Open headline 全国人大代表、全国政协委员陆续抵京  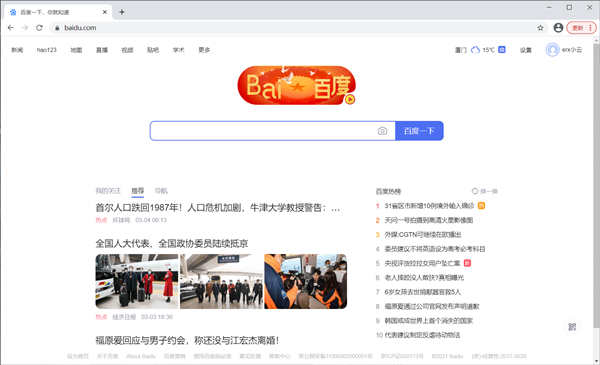(172, 243)
